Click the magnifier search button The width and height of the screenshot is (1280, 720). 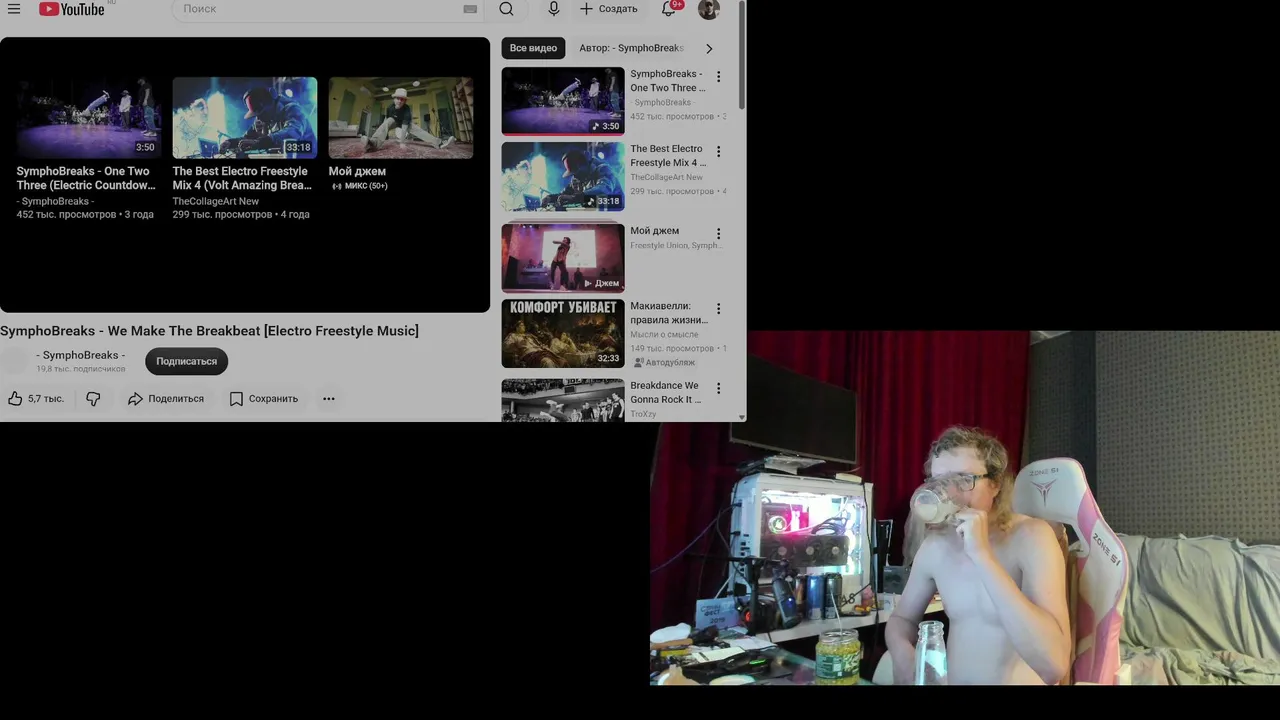[507, 9]
